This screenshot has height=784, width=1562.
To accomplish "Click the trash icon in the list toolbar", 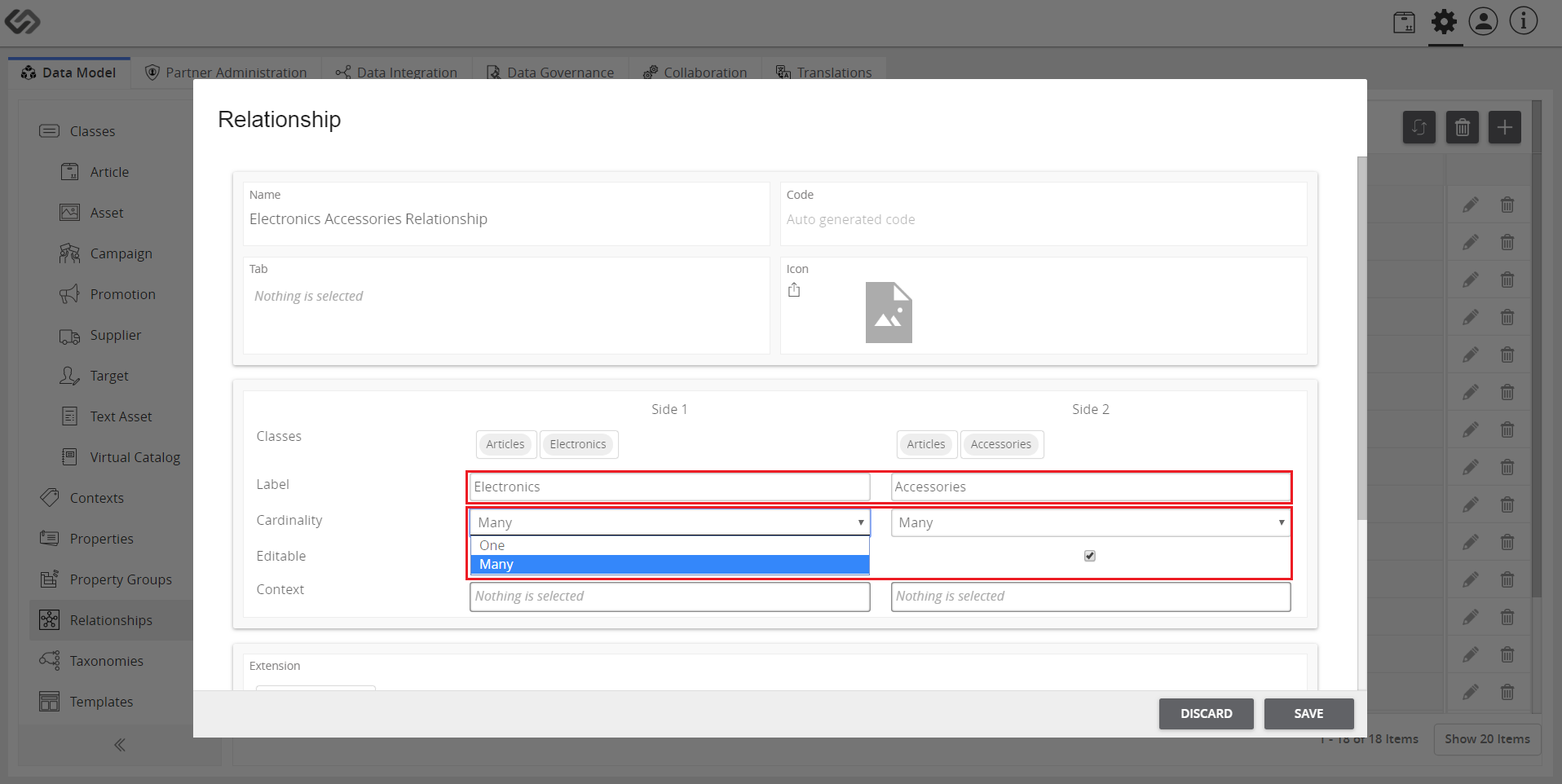I will tap(1462, 127).
